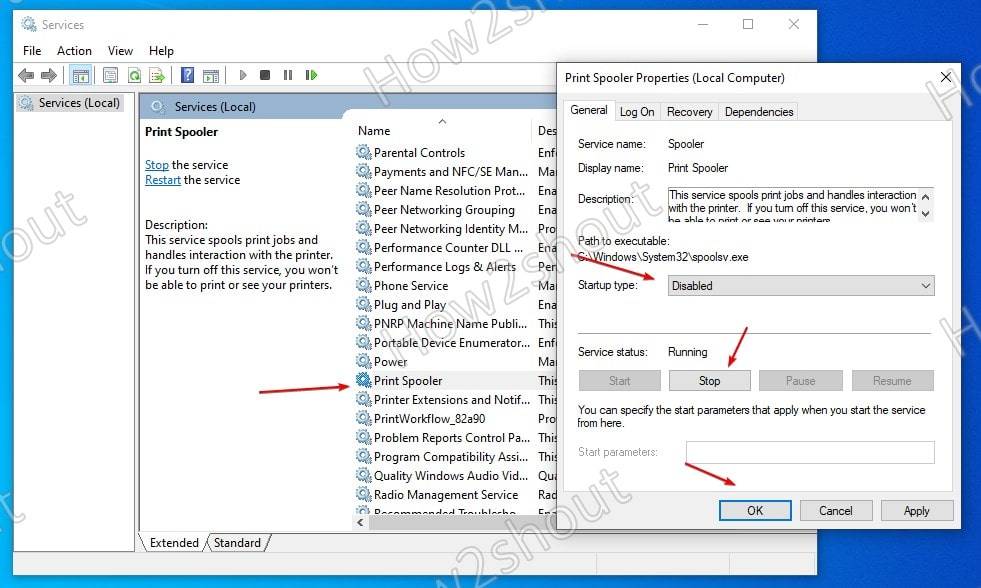Click the Show/Hide Action Pane toolbar icon

[211, 76]
